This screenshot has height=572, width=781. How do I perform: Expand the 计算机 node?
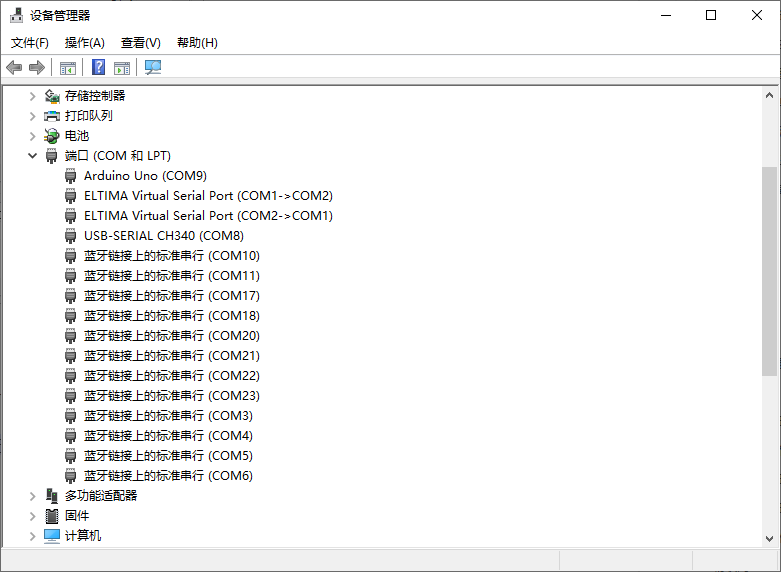pyautogui.click(x=32, y=536)
